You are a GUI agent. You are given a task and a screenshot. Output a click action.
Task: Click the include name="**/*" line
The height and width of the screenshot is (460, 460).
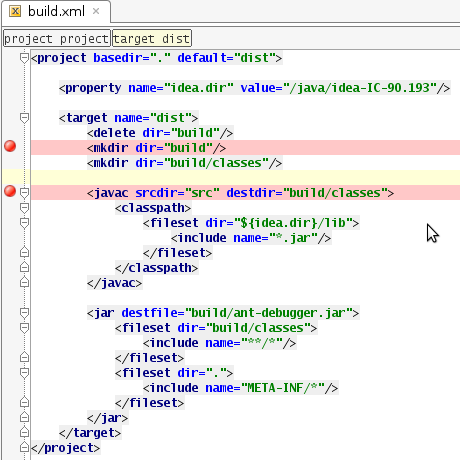220,343
